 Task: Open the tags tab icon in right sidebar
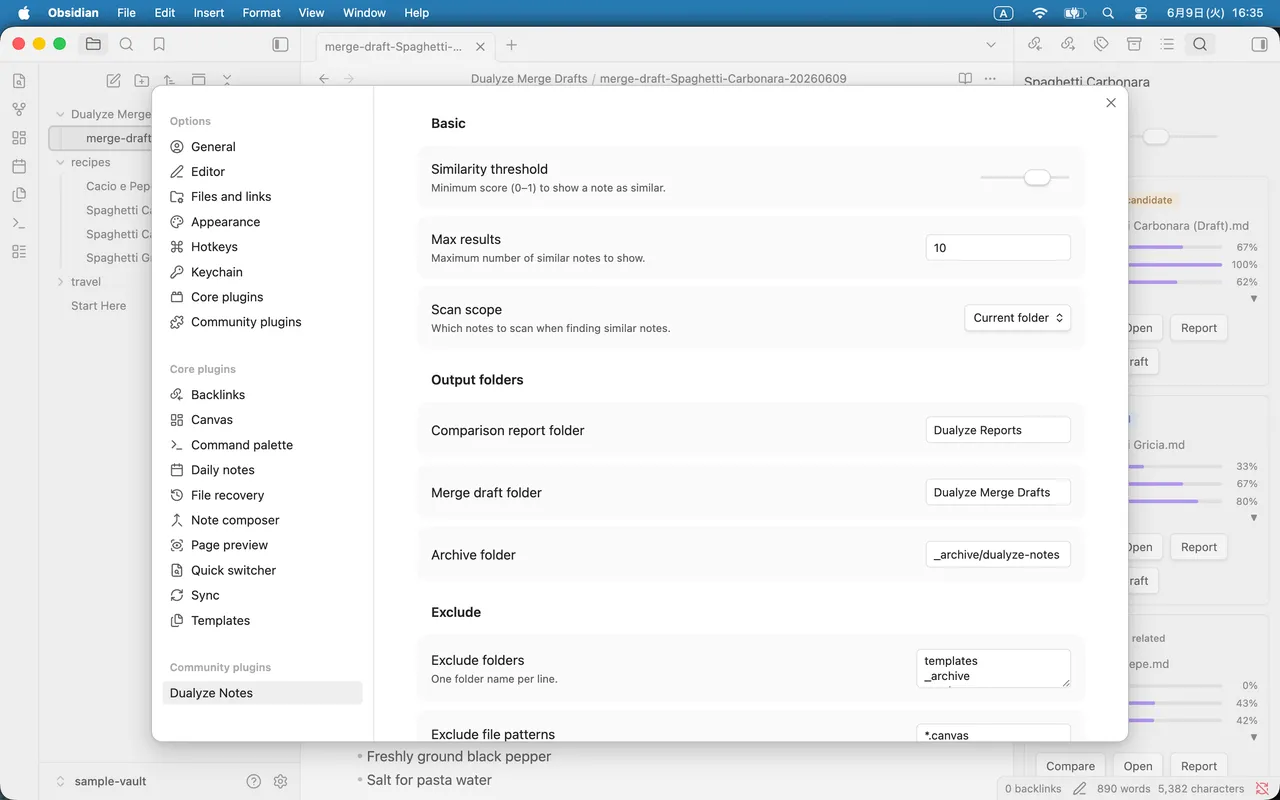point(1101,44)
